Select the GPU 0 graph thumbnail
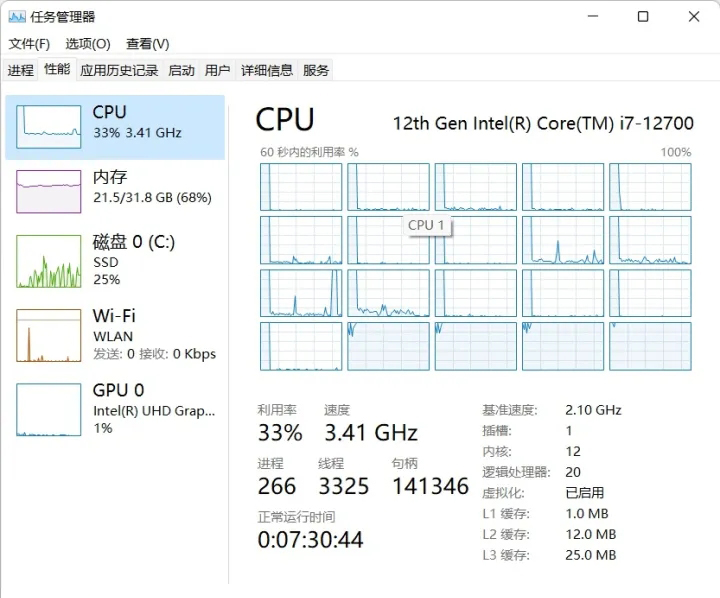 (x=49, y=410)
